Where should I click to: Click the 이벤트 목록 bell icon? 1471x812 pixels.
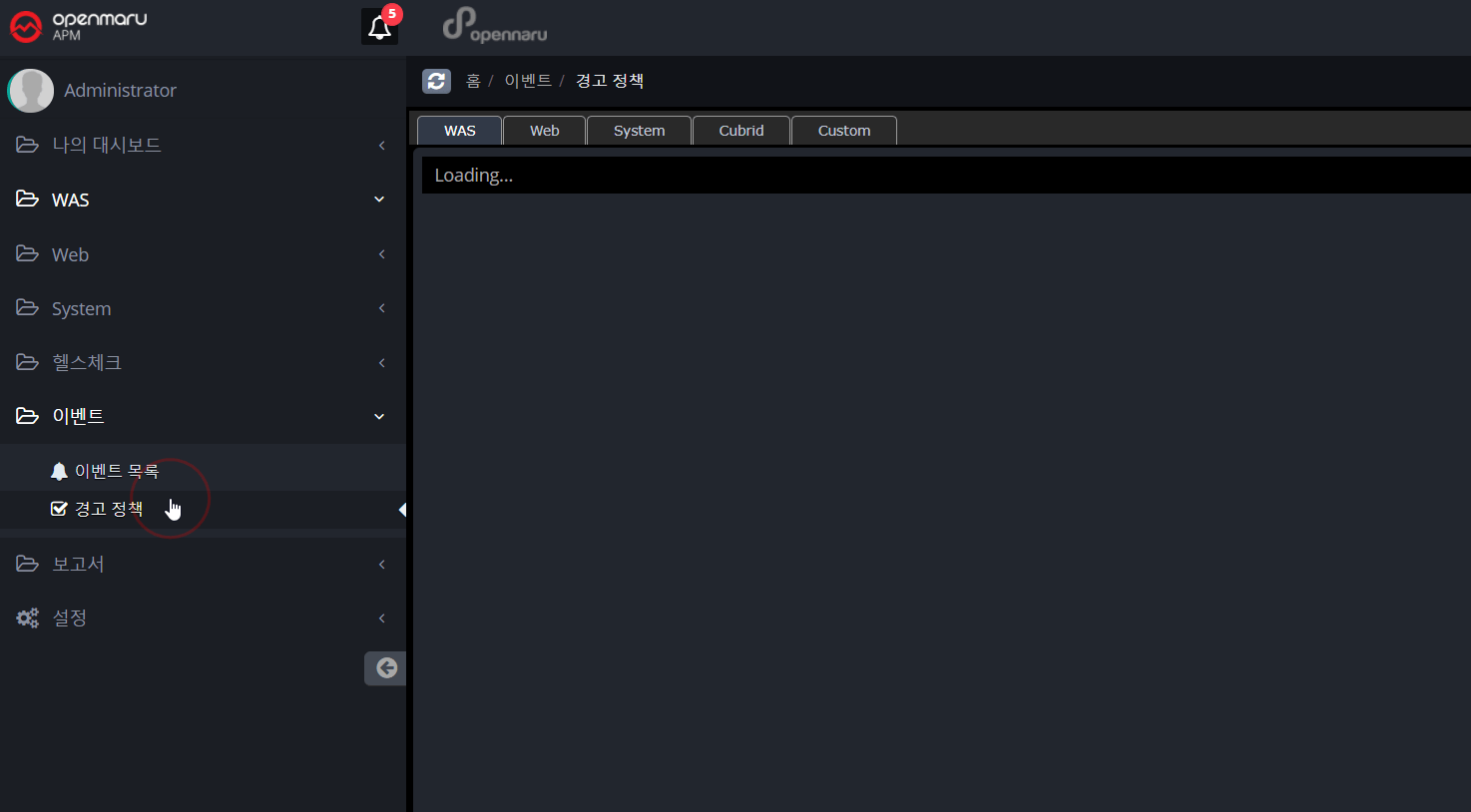click(x=59, y=469)
